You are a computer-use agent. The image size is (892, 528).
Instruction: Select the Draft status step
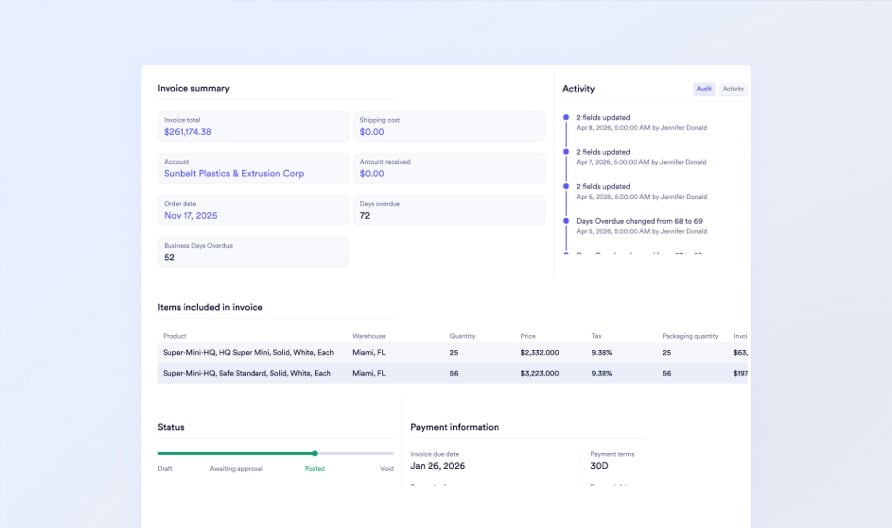[165, 469]
